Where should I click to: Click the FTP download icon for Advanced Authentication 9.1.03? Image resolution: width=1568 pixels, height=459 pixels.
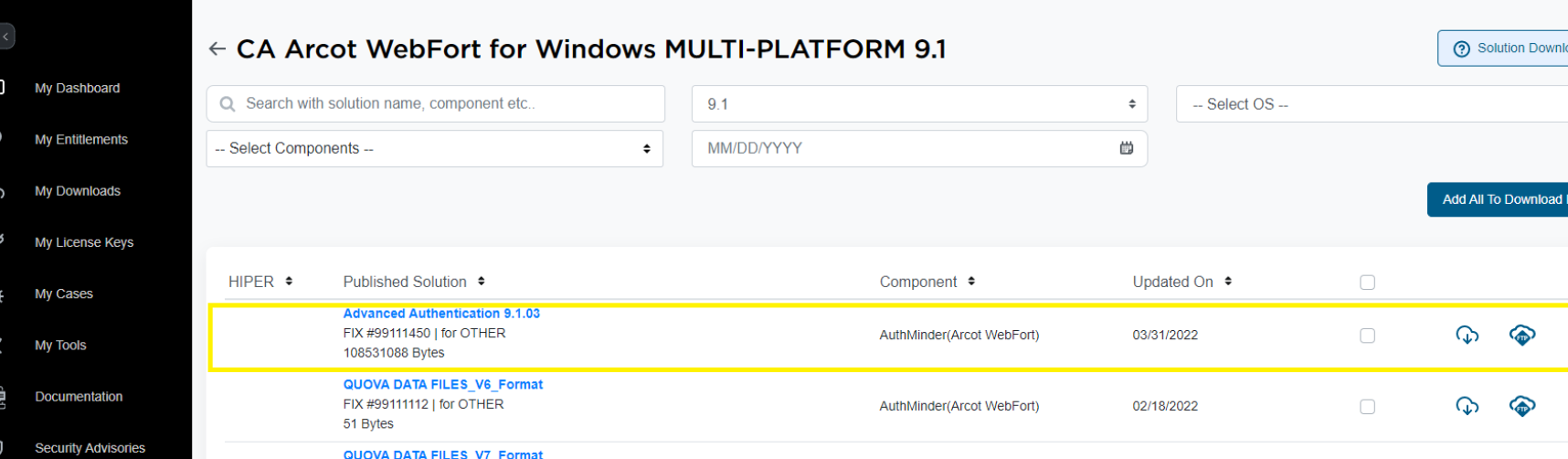(x=1522, y=335)
